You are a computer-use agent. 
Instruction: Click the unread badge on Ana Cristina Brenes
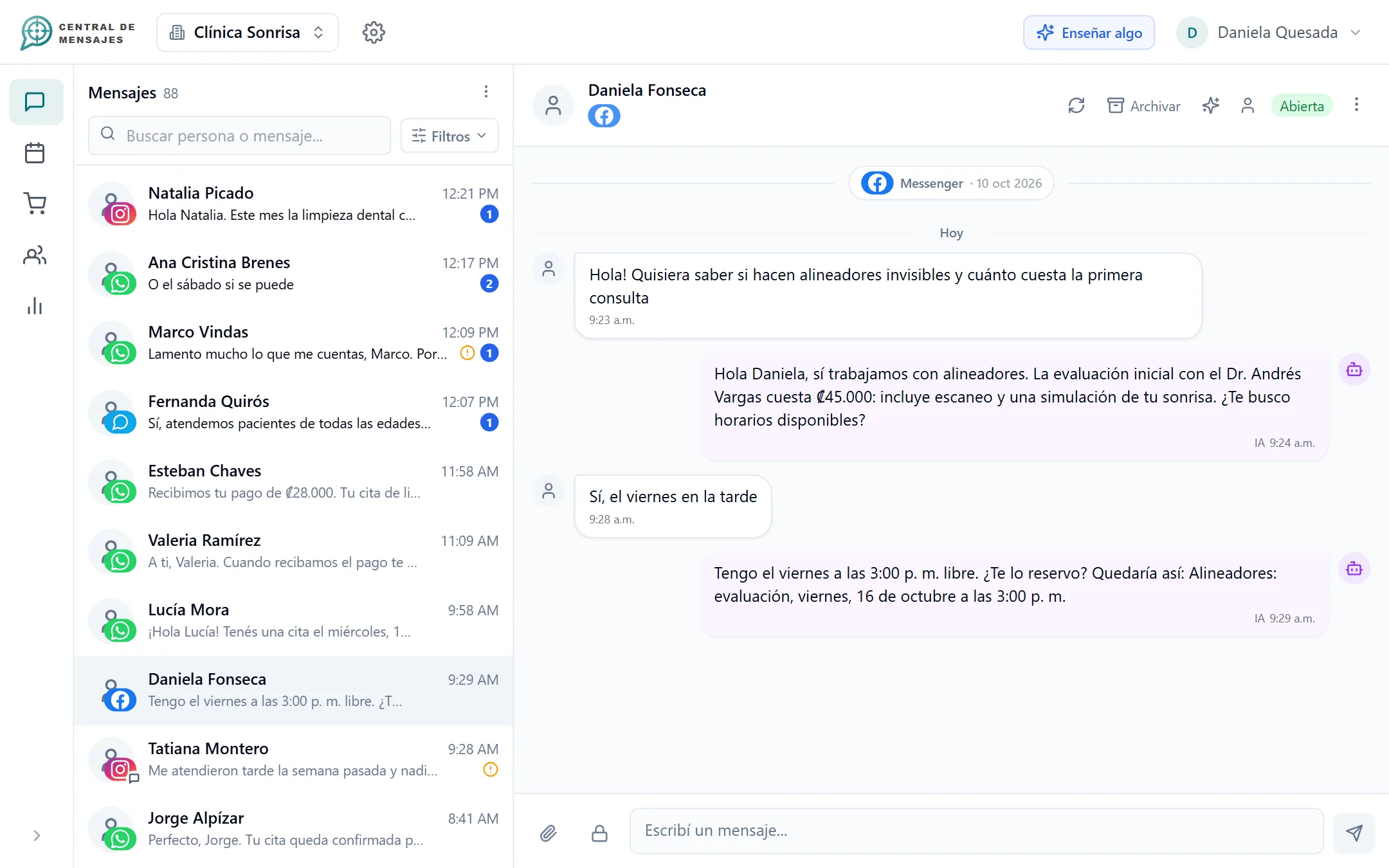(x=489, y=284)
